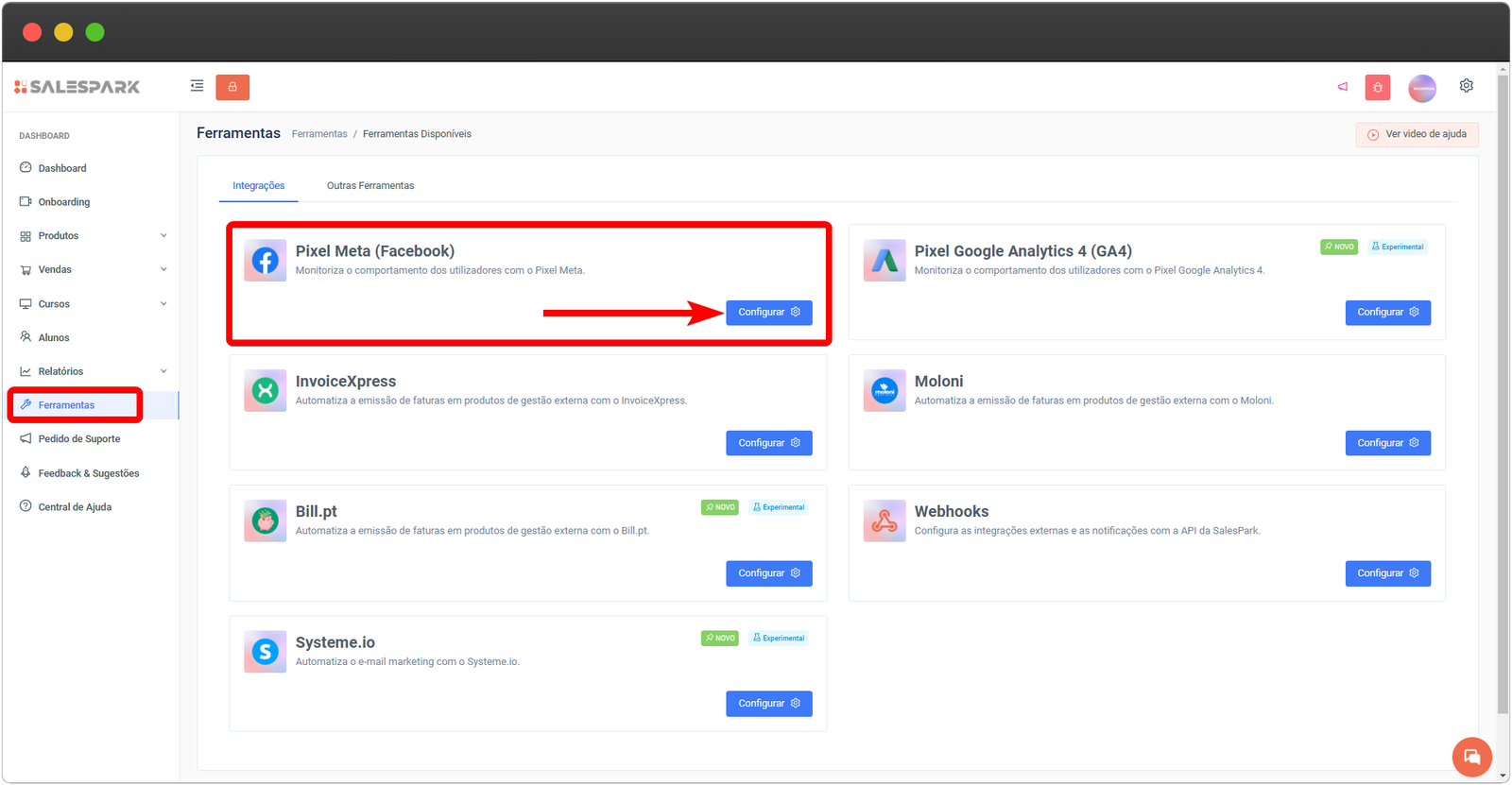
Task: Click the red bug report icon
Action: (1377, 88)
